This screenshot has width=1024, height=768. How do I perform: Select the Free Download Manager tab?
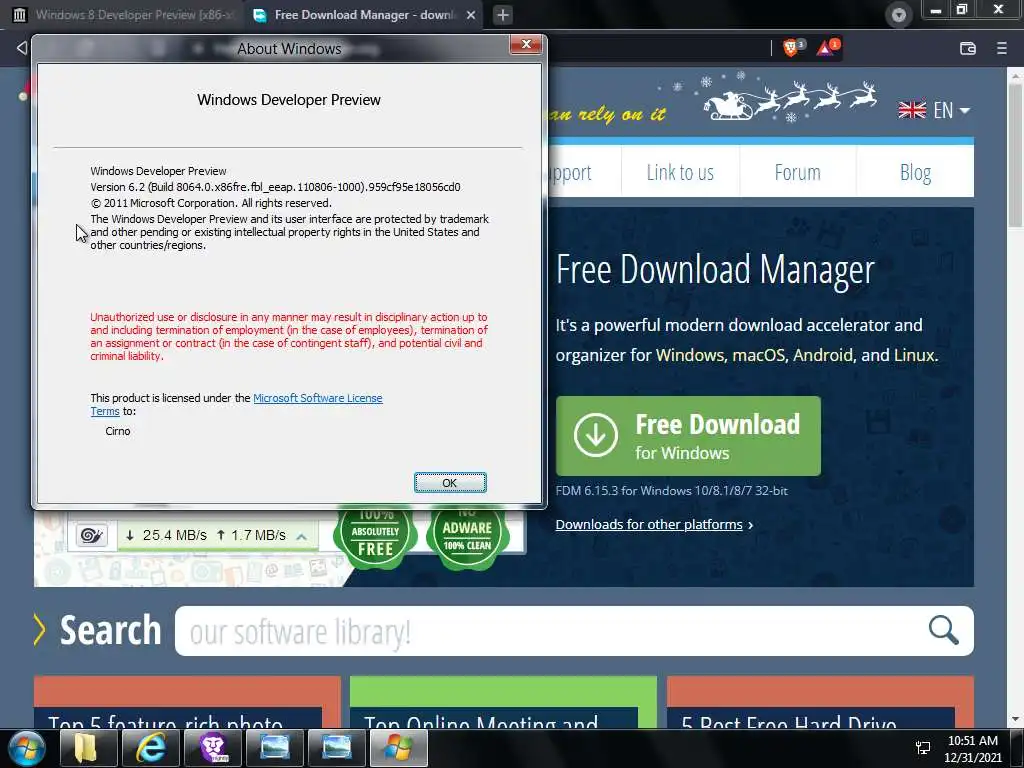pos(364,15)
